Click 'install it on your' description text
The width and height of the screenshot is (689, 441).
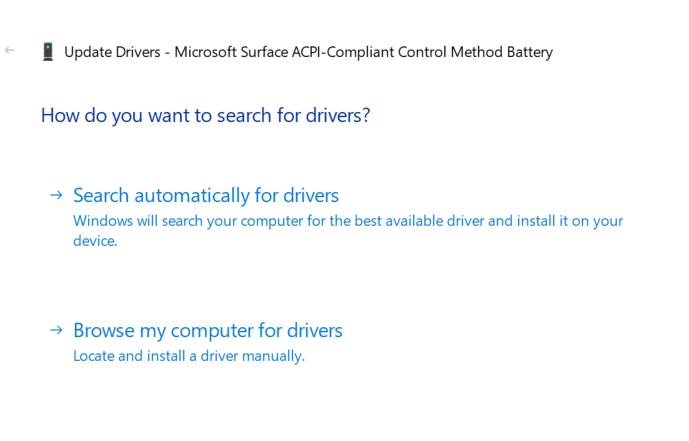coord(570,221)
